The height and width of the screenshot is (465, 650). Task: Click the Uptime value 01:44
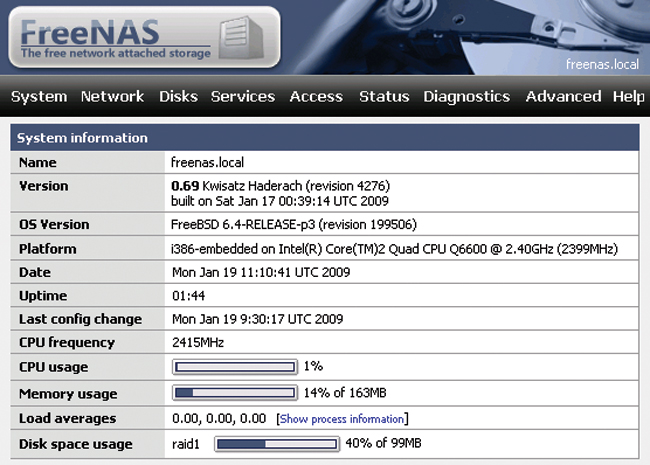pos(189,295)
